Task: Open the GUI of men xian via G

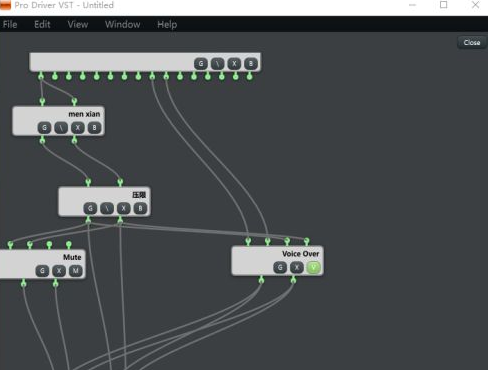Action: coord(44,128)
